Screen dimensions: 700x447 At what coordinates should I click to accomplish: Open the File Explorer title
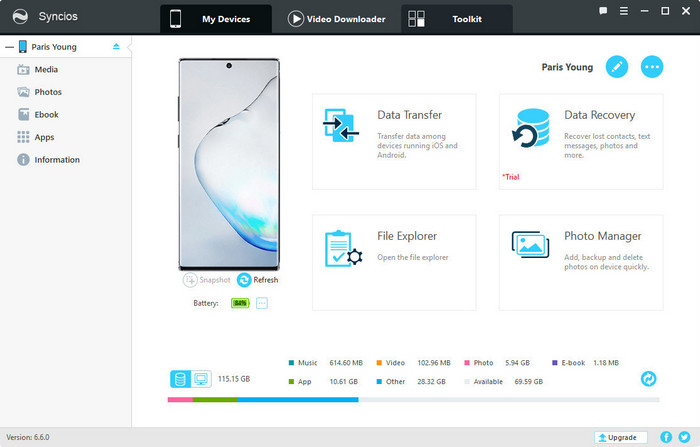[407, 236]
